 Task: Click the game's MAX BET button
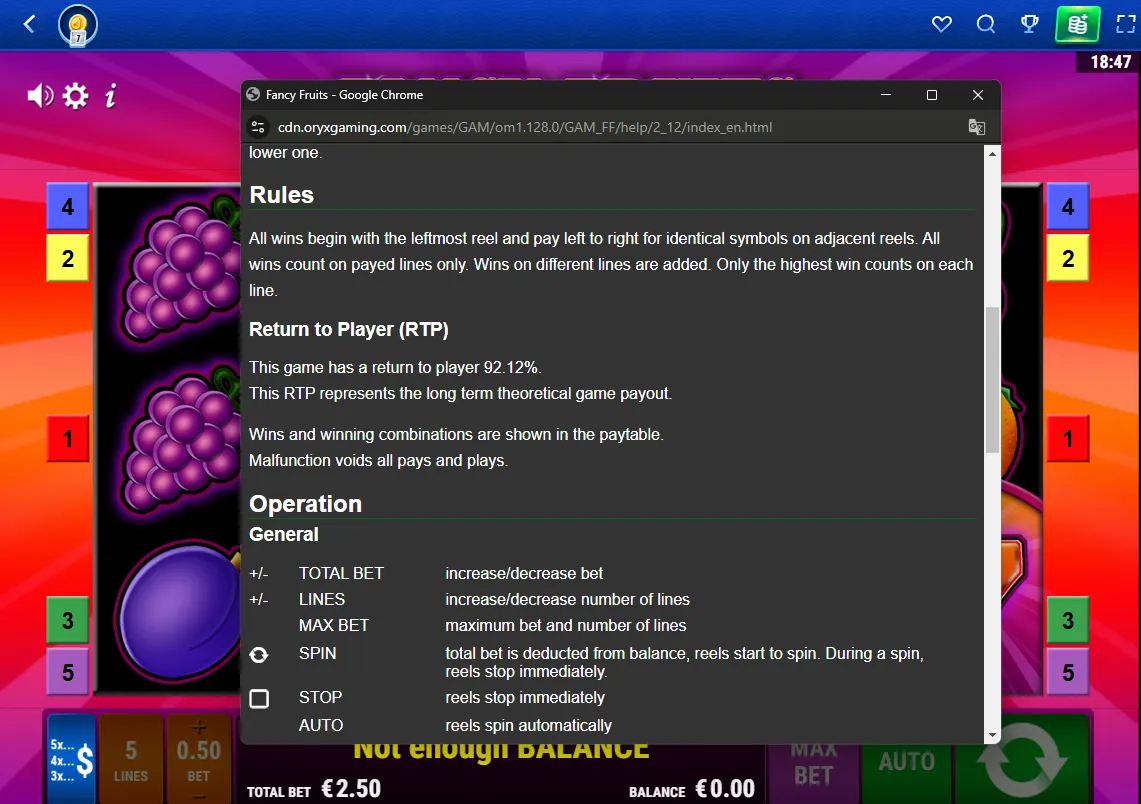814,764
